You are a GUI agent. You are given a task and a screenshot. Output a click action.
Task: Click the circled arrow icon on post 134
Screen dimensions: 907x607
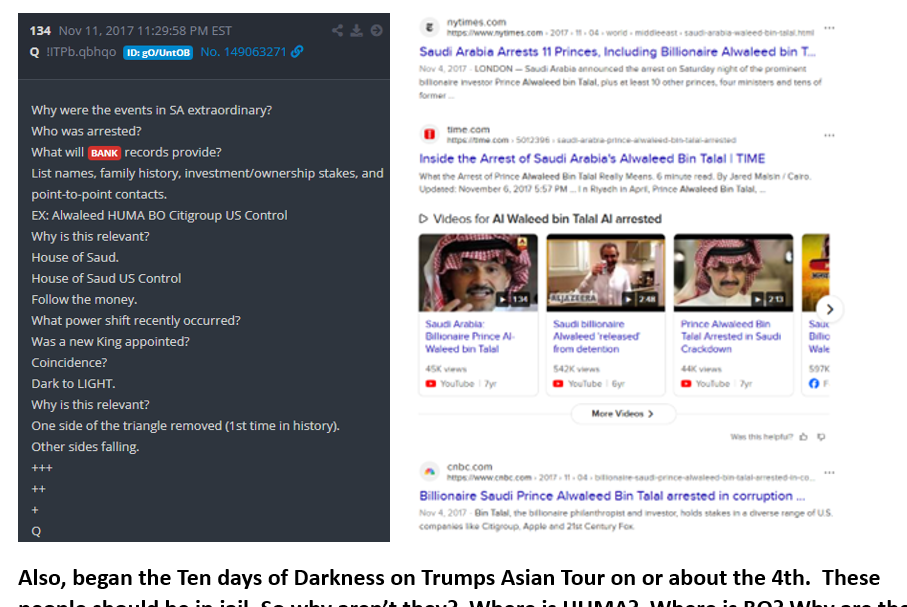tap(377, 31)
